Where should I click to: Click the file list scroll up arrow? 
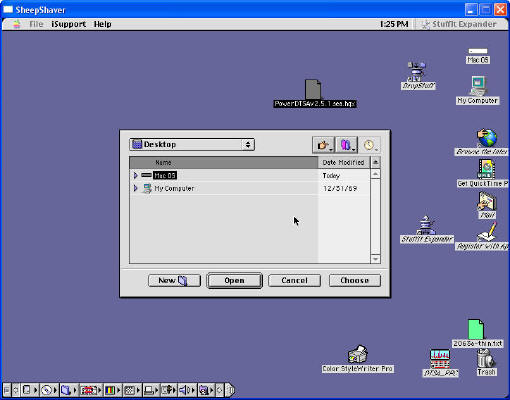tap(375, 174)
